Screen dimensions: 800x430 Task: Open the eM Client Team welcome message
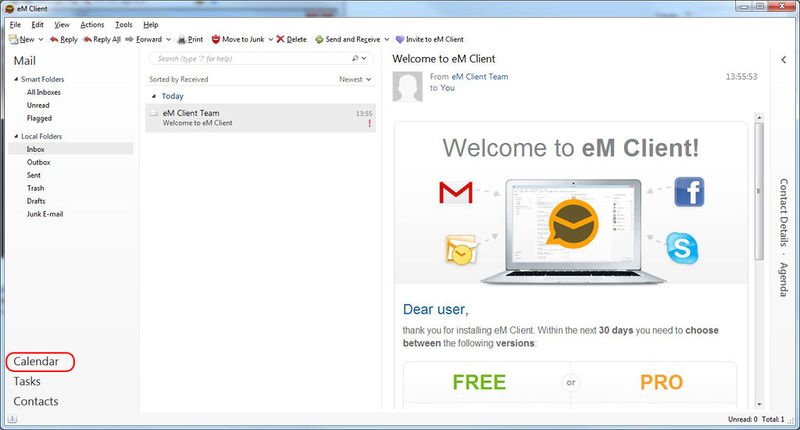tap(261, 118)
